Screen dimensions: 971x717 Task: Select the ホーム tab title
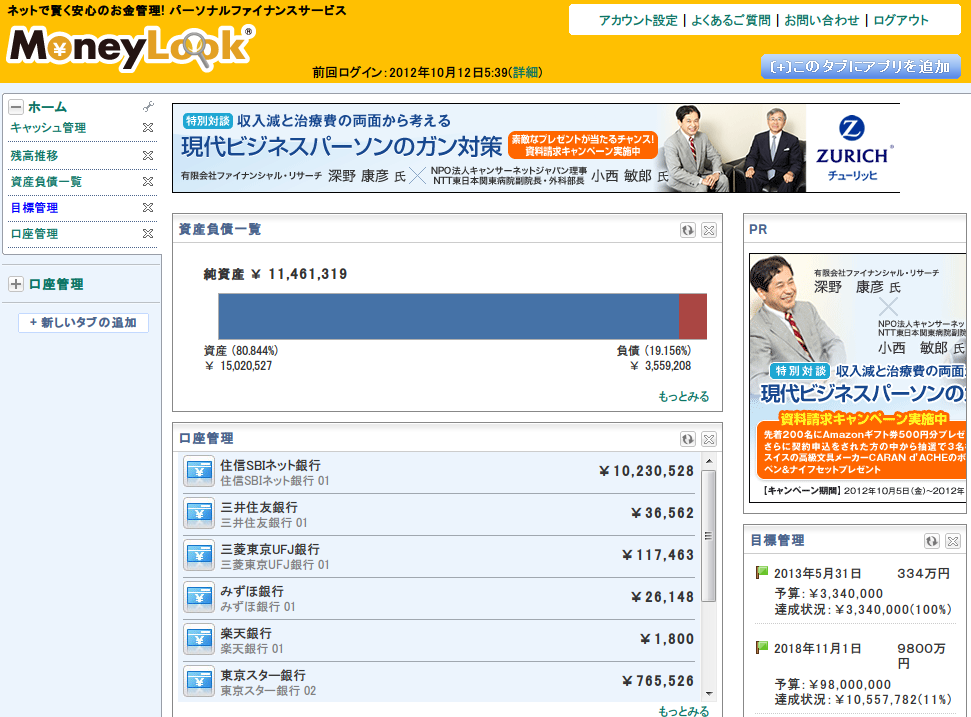tap(48, 107)
